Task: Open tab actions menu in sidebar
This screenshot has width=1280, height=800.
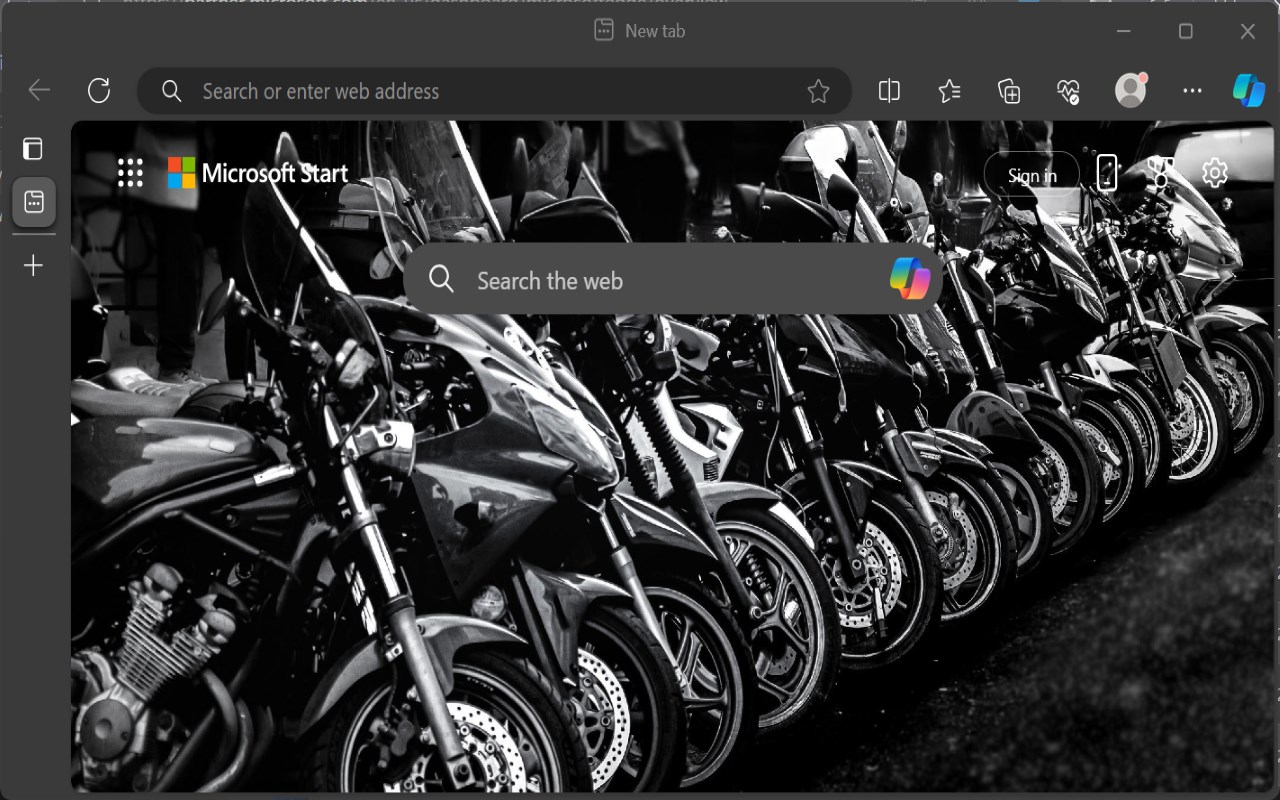Action: [33, 149]
